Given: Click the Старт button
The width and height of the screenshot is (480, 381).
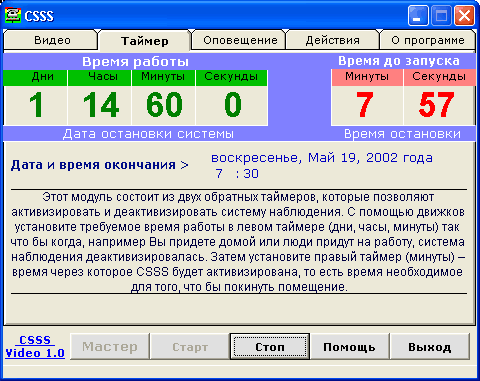Looking at the screenshot, I should [190, 347].
